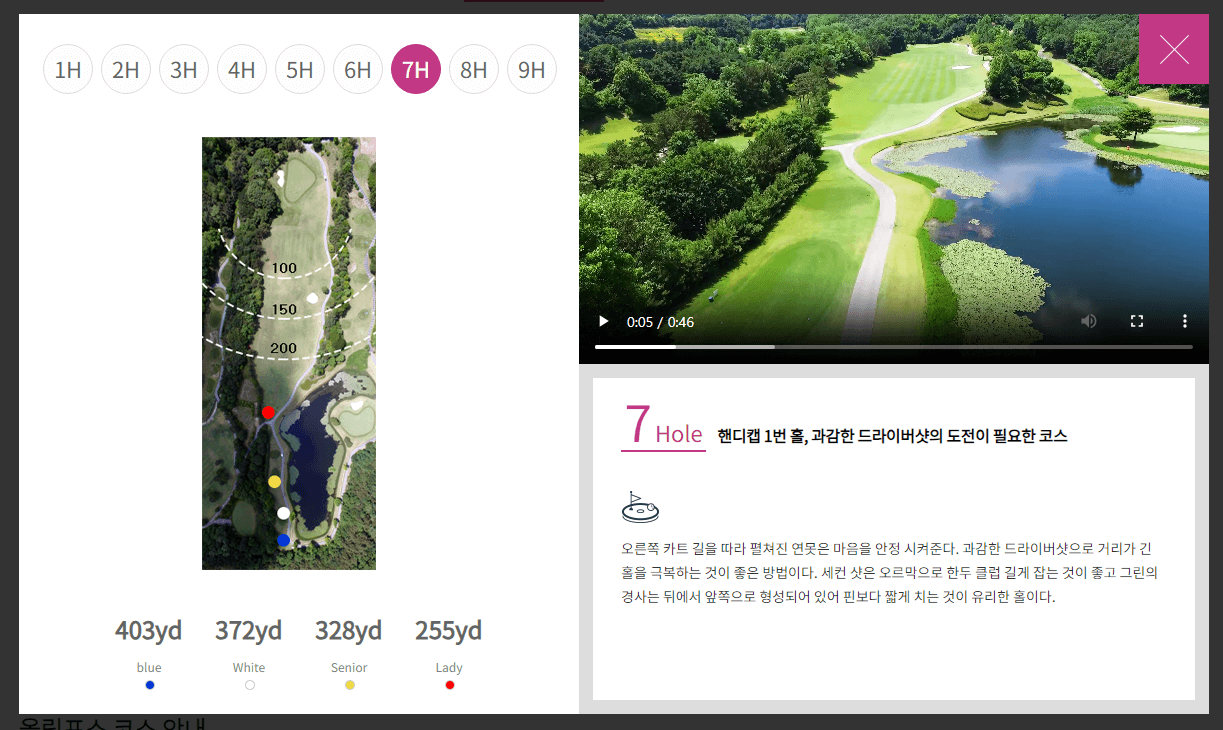Screen dimensions: 1223x730
Task: Click the red dot under the Lady label
Action: click(x=449, y=684)
